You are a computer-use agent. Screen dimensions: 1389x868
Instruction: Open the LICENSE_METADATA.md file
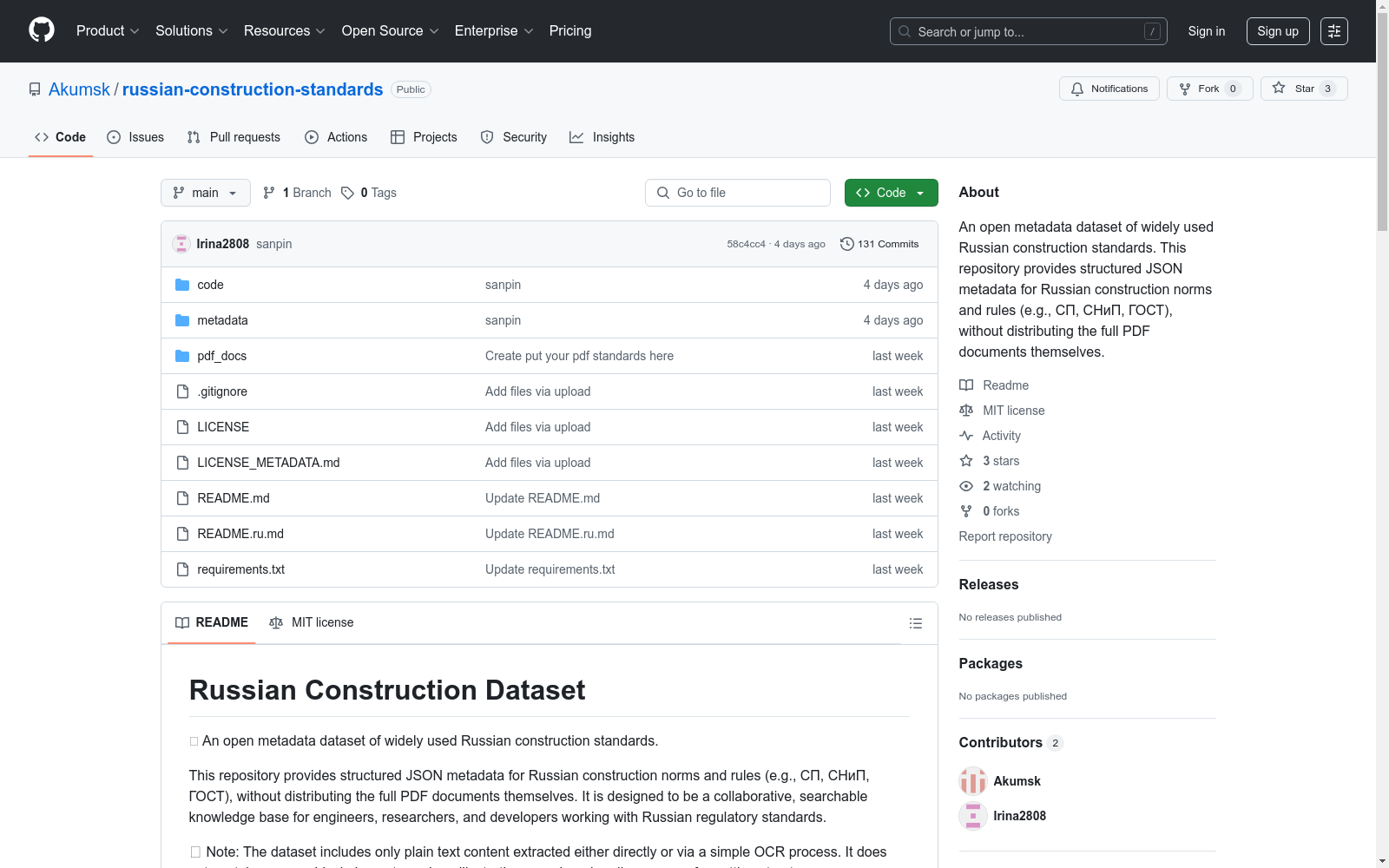click(268, 463)
